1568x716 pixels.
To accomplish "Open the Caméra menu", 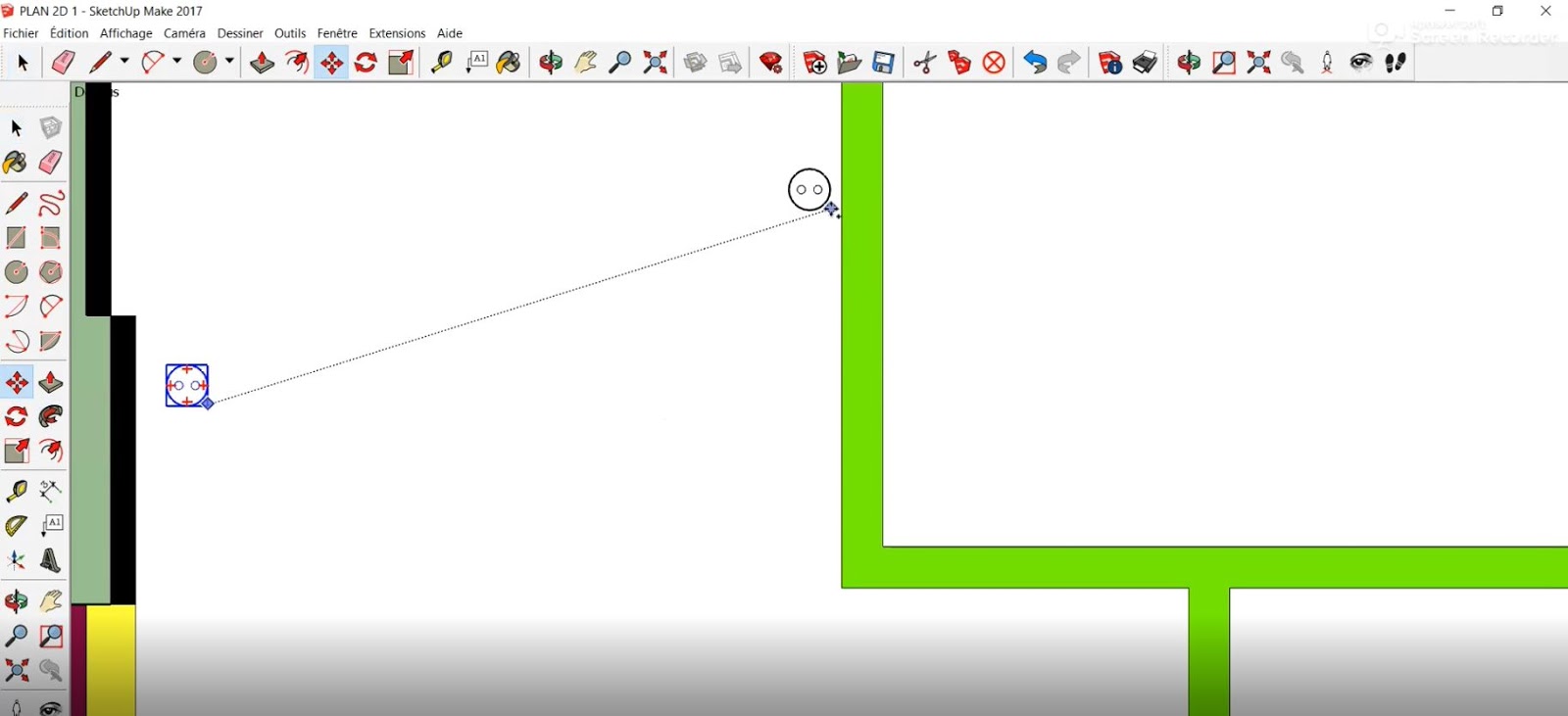I will tap(184, 33).
